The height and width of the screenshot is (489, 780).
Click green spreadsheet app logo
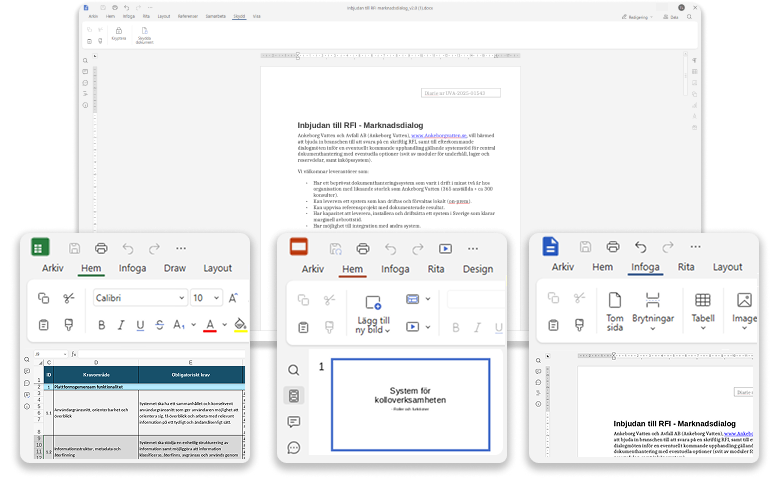tap(40, 247)
